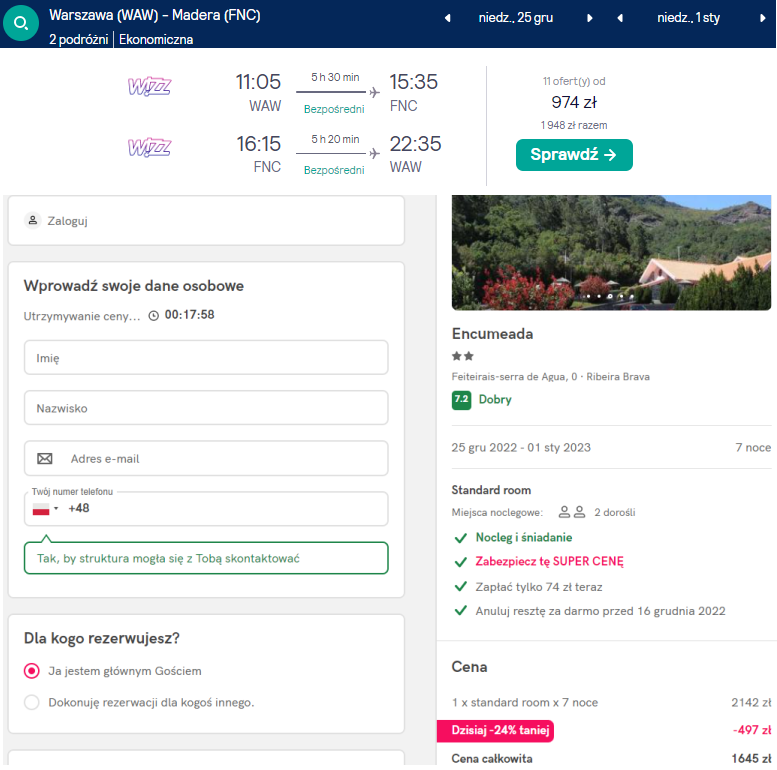
Task: Click the Wizz logo for outbound flight 11:05
Action: pyautogui.click(x=149, y=86)
